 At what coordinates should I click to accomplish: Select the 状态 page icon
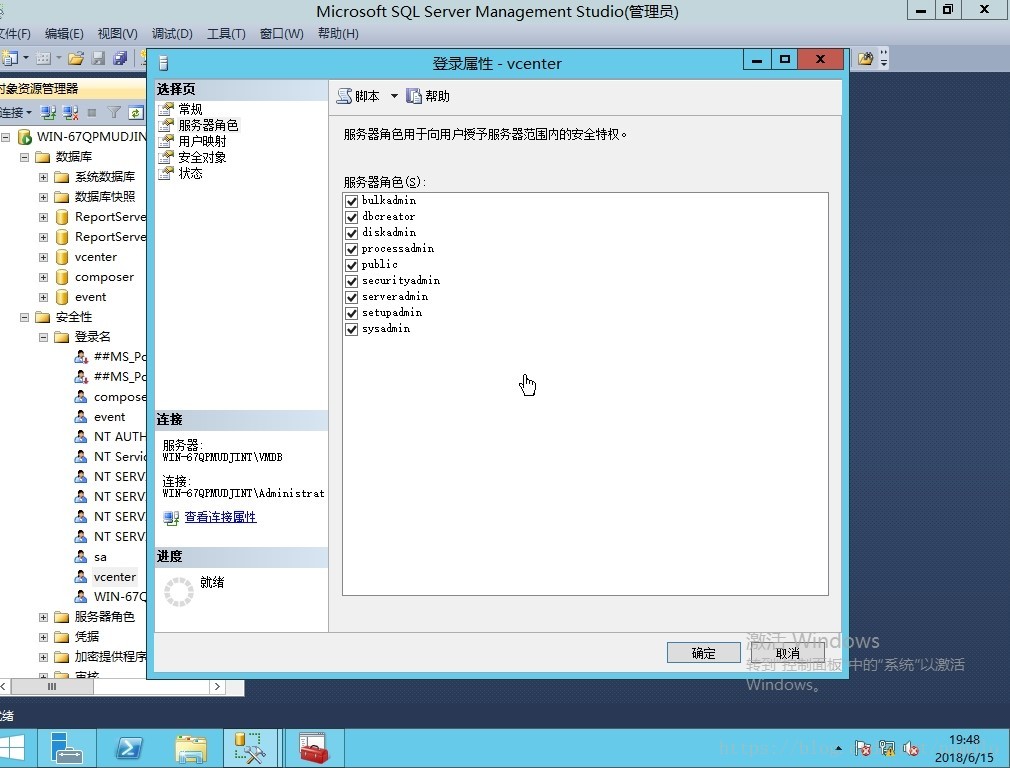tap(166, 173)
